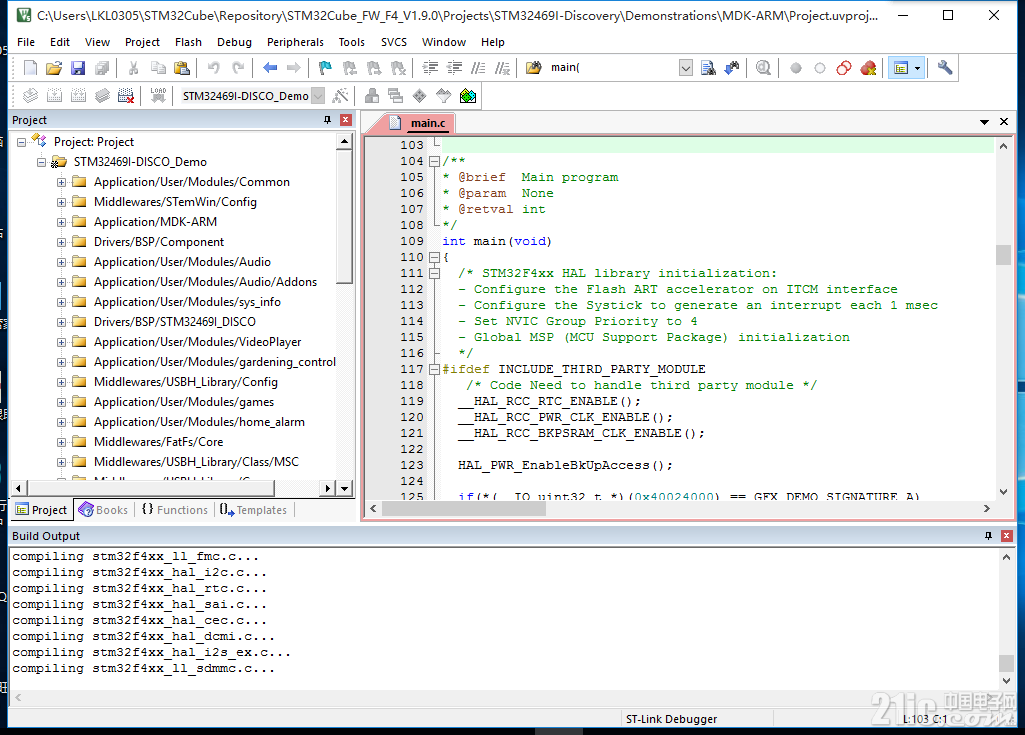Screen dimensions: 1025x735
Task: Switch to the Templates tab
Action: 254,509
